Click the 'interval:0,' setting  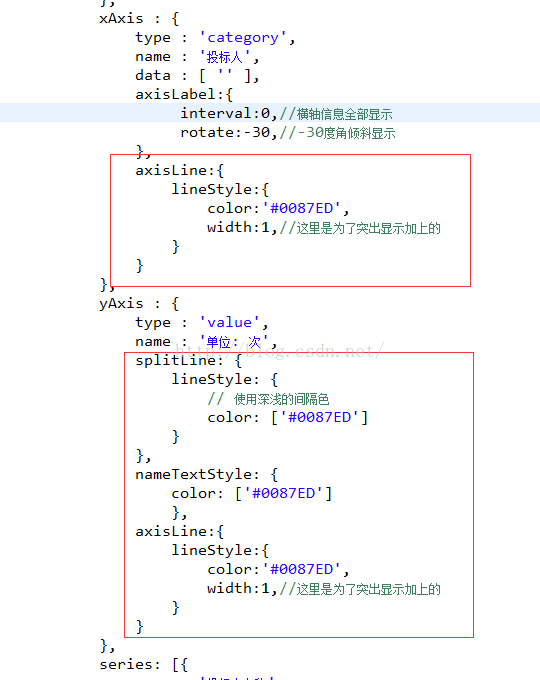[229, 114]
